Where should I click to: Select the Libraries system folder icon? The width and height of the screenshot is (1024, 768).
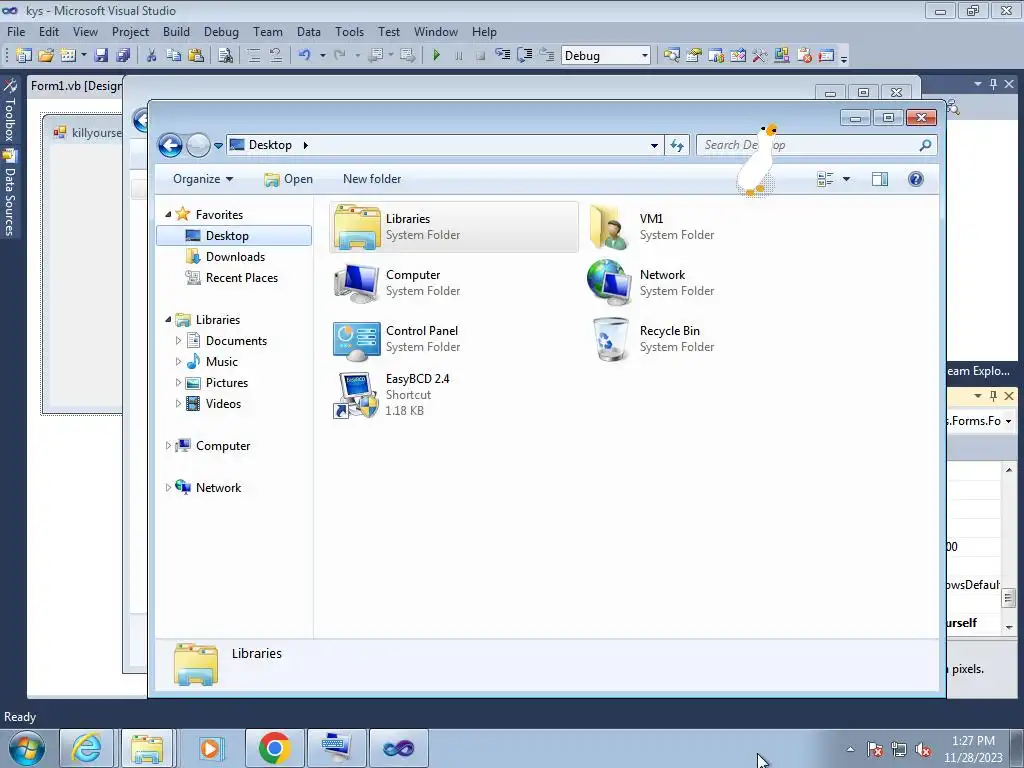[x=357, y=227]
